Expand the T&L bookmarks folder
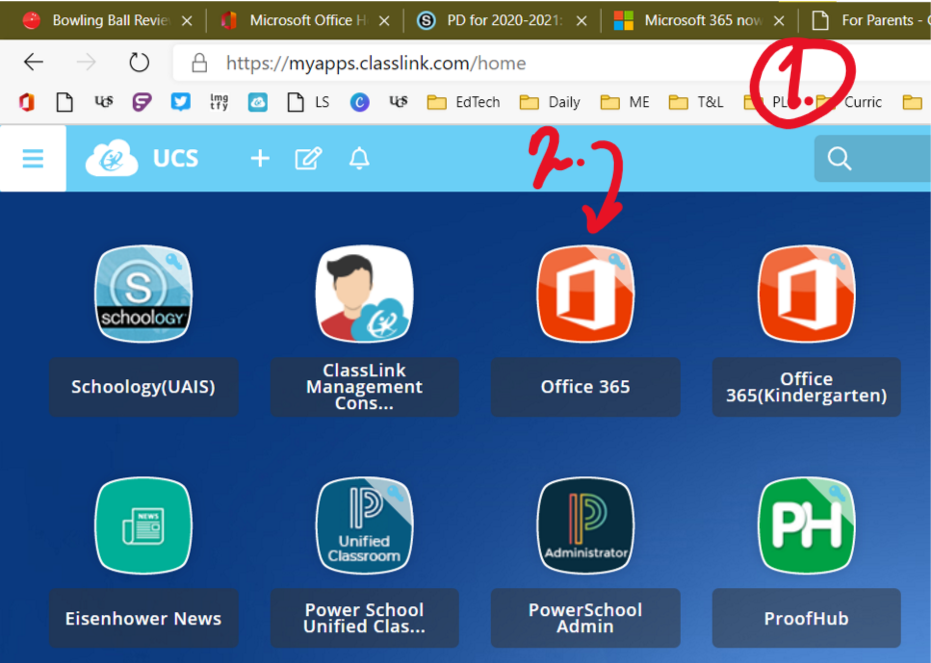931x663 pixels. click(x=696, y=102)
